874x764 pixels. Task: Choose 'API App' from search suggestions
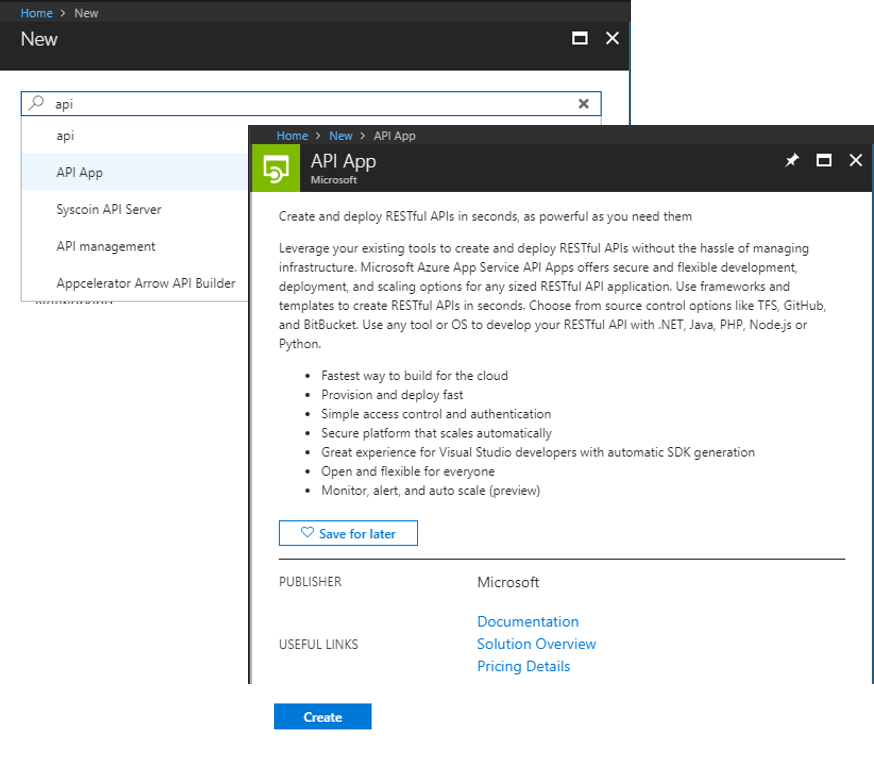(135, 172)
